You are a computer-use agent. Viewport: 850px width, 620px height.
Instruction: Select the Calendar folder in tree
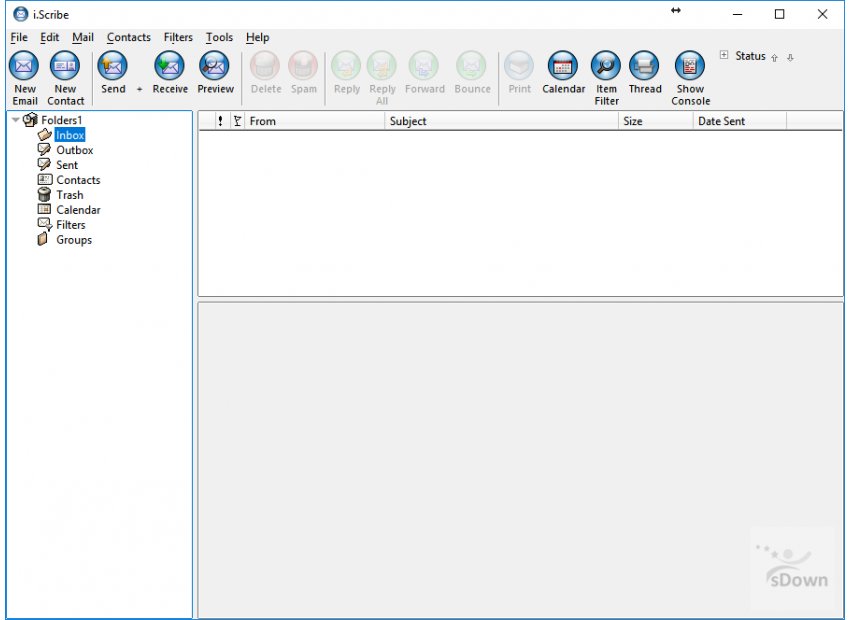click(x=78, y=210)
